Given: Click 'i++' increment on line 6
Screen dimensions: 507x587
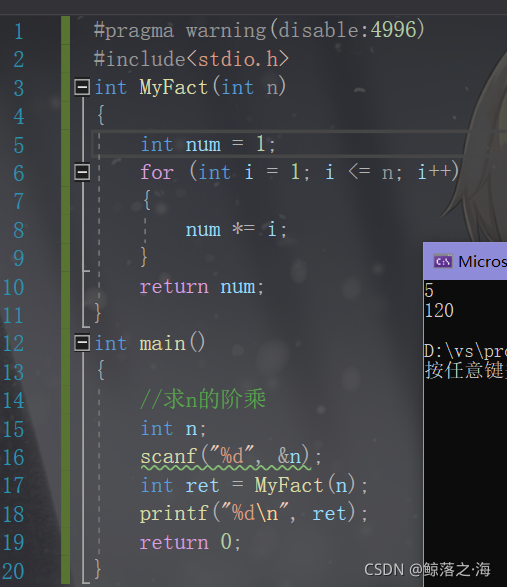Looking at the screenshot, I should (434, 172).
